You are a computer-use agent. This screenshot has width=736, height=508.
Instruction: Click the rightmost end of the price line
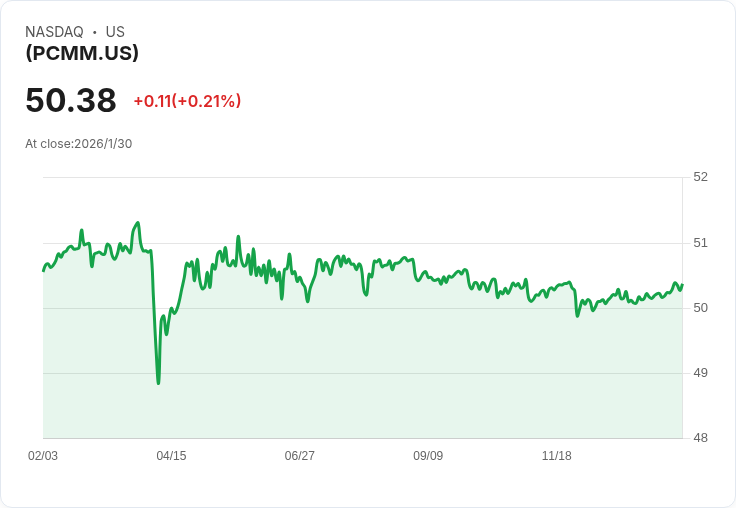682,285
